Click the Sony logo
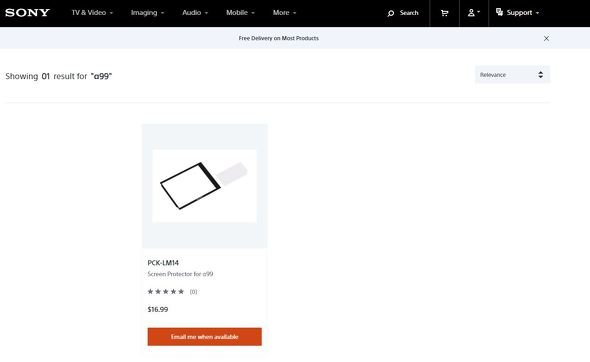The width and height of the screenshot is (590, 362). click(27, 13)
